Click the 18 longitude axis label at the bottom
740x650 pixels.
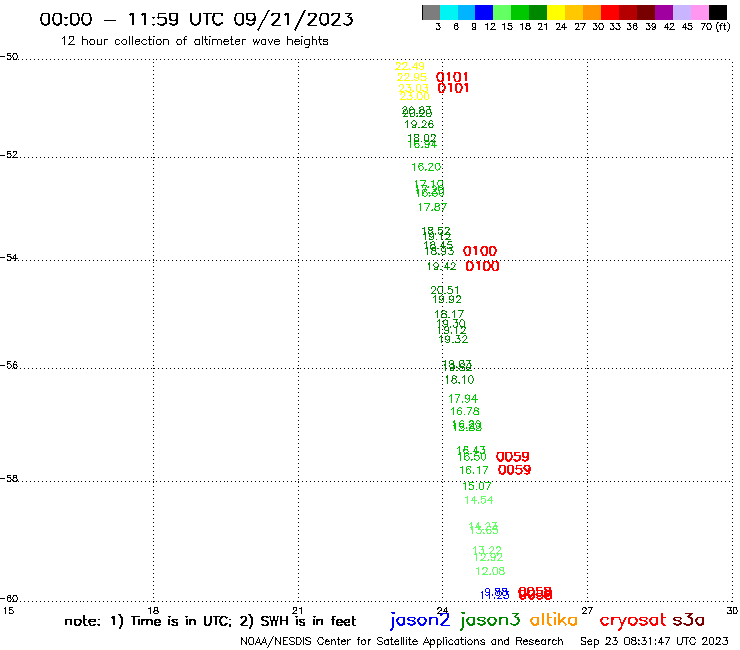point(153,611)
